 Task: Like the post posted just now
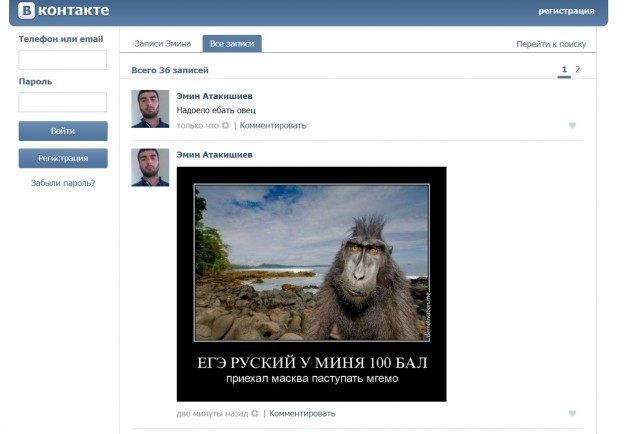(572, 125)
